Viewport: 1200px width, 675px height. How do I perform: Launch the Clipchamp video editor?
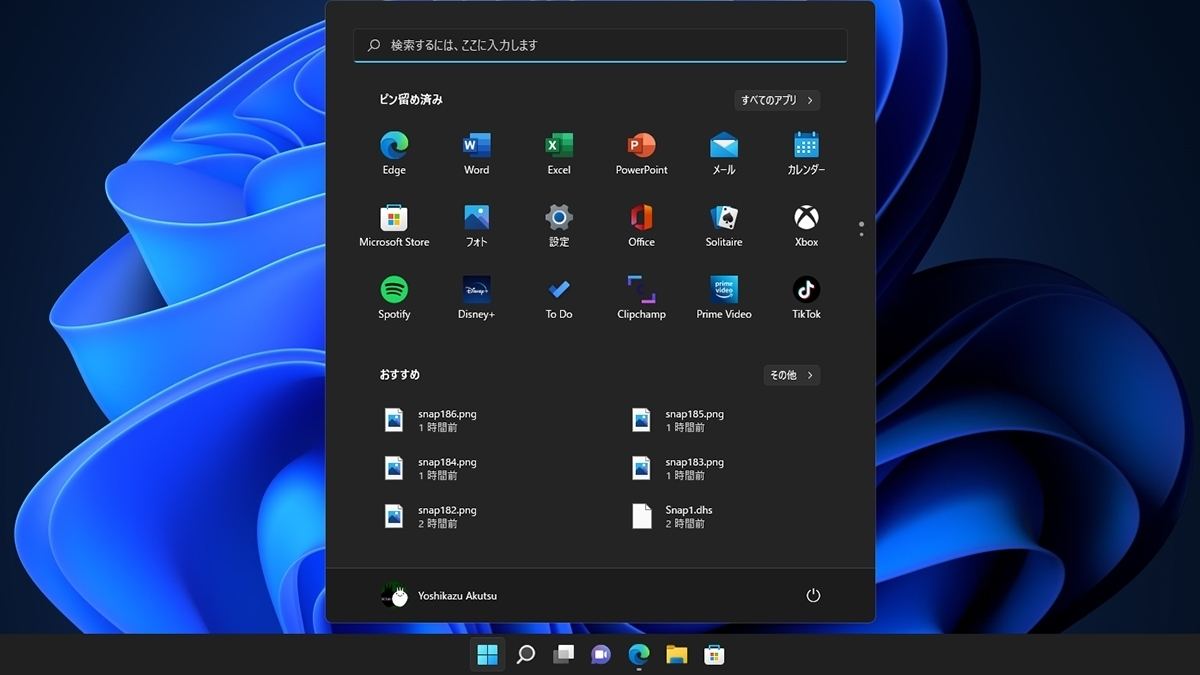tap(641, 297)
